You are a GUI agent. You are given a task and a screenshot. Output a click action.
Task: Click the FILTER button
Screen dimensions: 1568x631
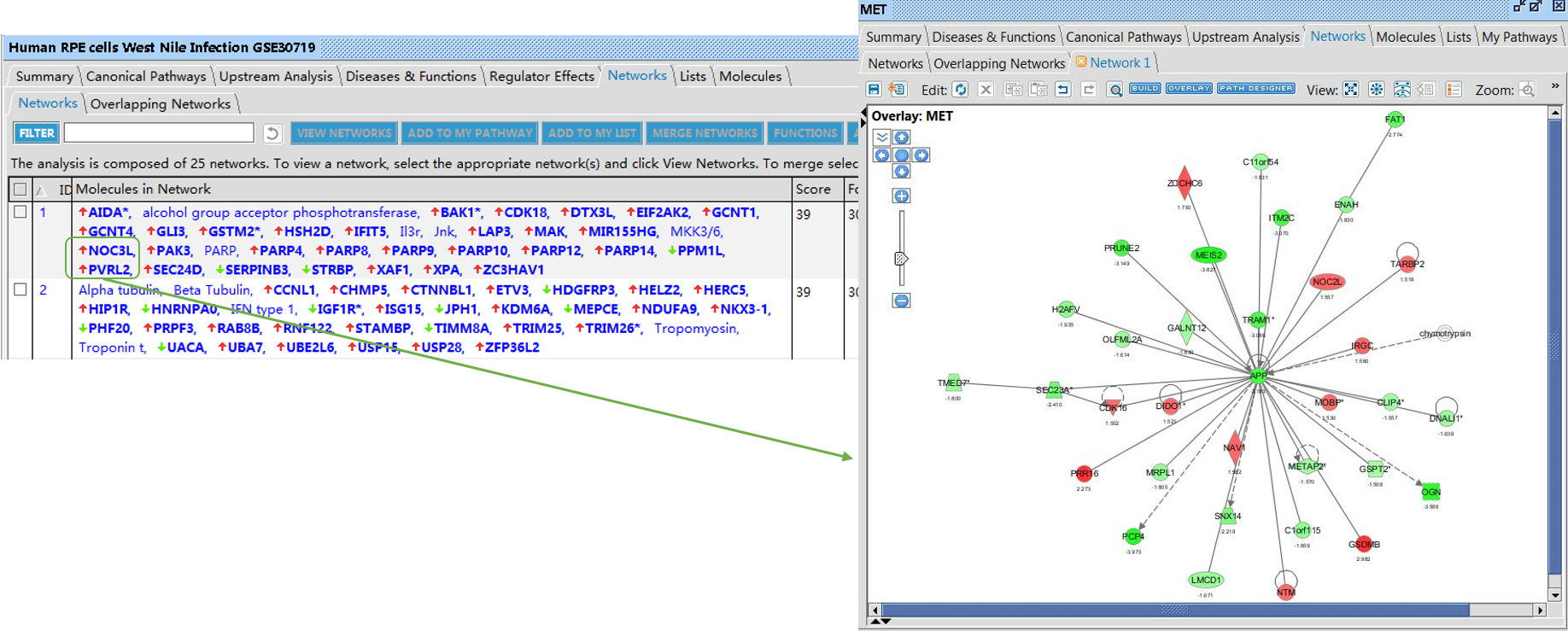pyautogui.click(x=37, y=133)
